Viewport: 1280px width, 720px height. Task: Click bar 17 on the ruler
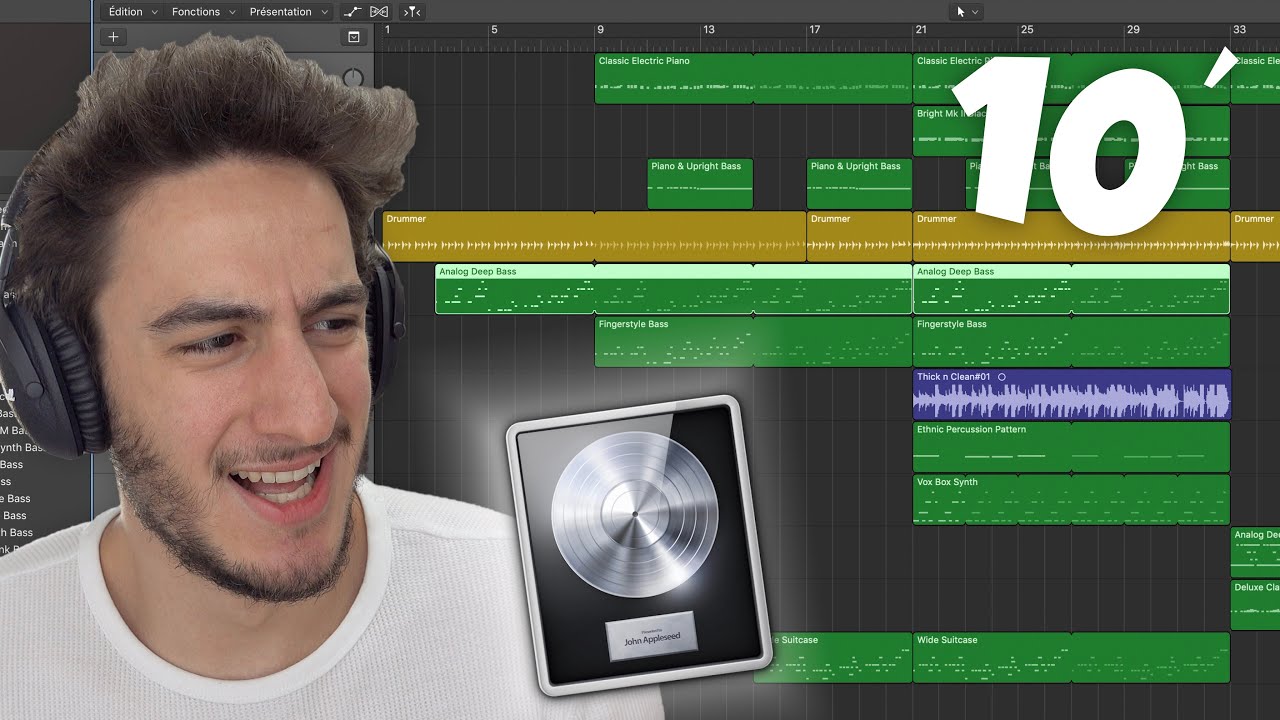pos(814,30)
